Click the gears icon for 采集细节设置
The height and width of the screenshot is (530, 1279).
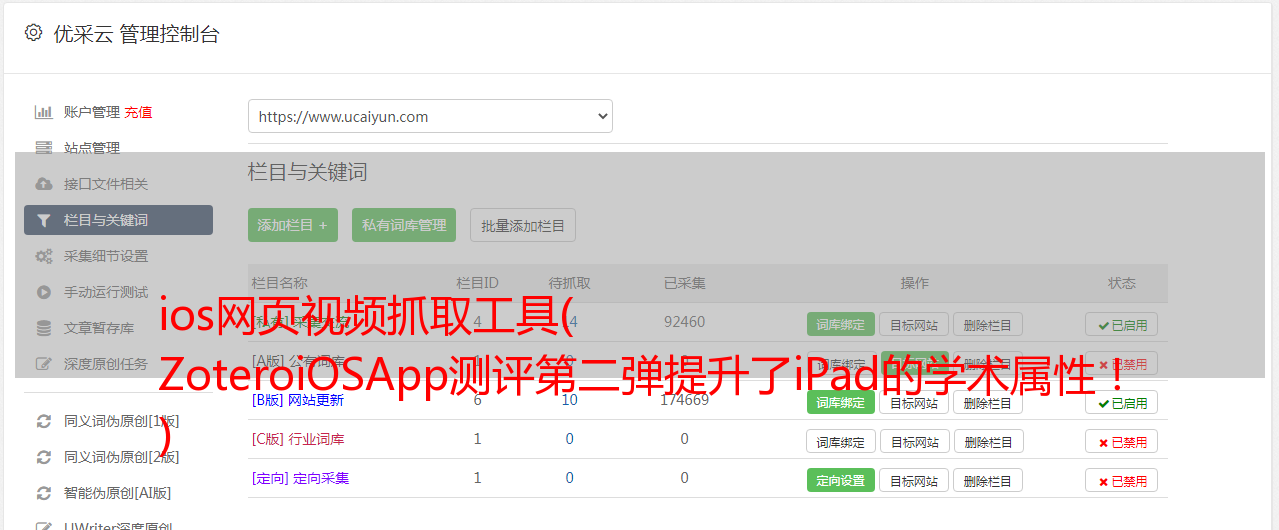click(43, 256)
